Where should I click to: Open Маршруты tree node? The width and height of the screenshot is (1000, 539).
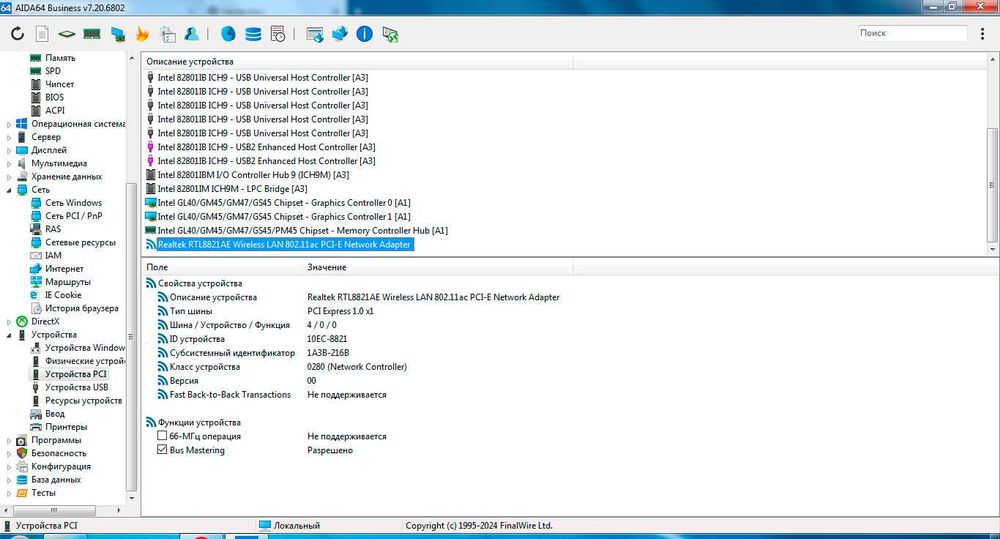coord(68,282)
